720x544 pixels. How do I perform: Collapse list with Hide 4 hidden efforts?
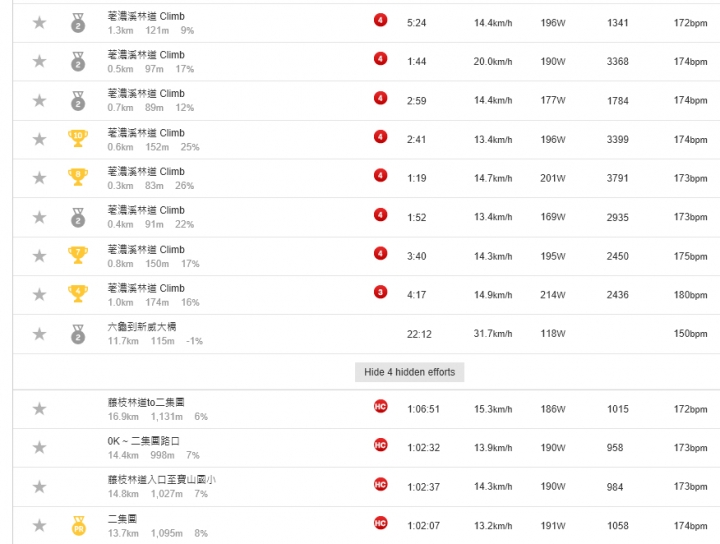[410, 372]
